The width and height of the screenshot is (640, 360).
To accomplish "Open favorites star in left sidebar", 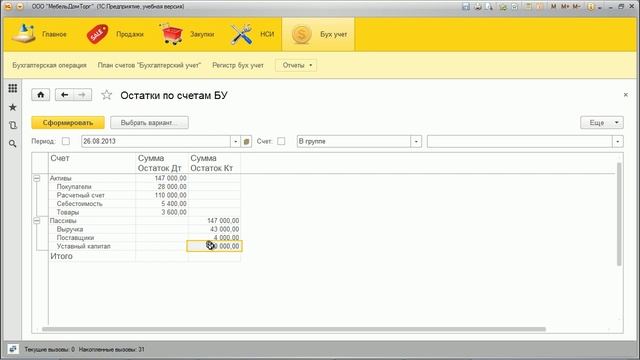I will point(13,107).
